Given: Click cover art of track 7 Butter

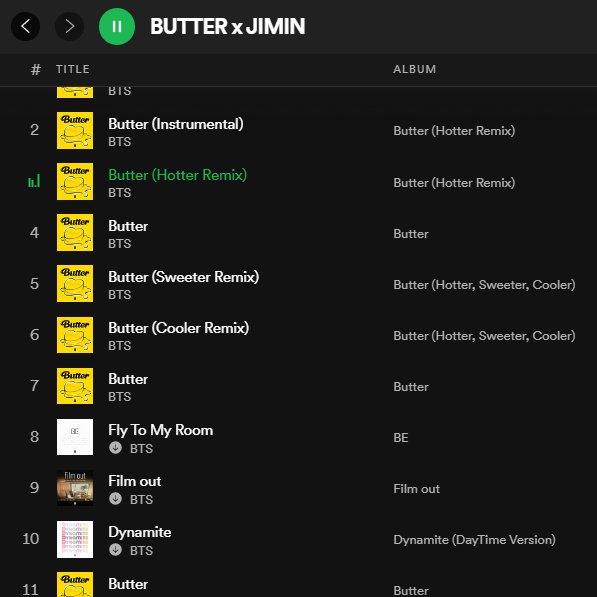Looking at the screenshot, I should tap(75, 386).
